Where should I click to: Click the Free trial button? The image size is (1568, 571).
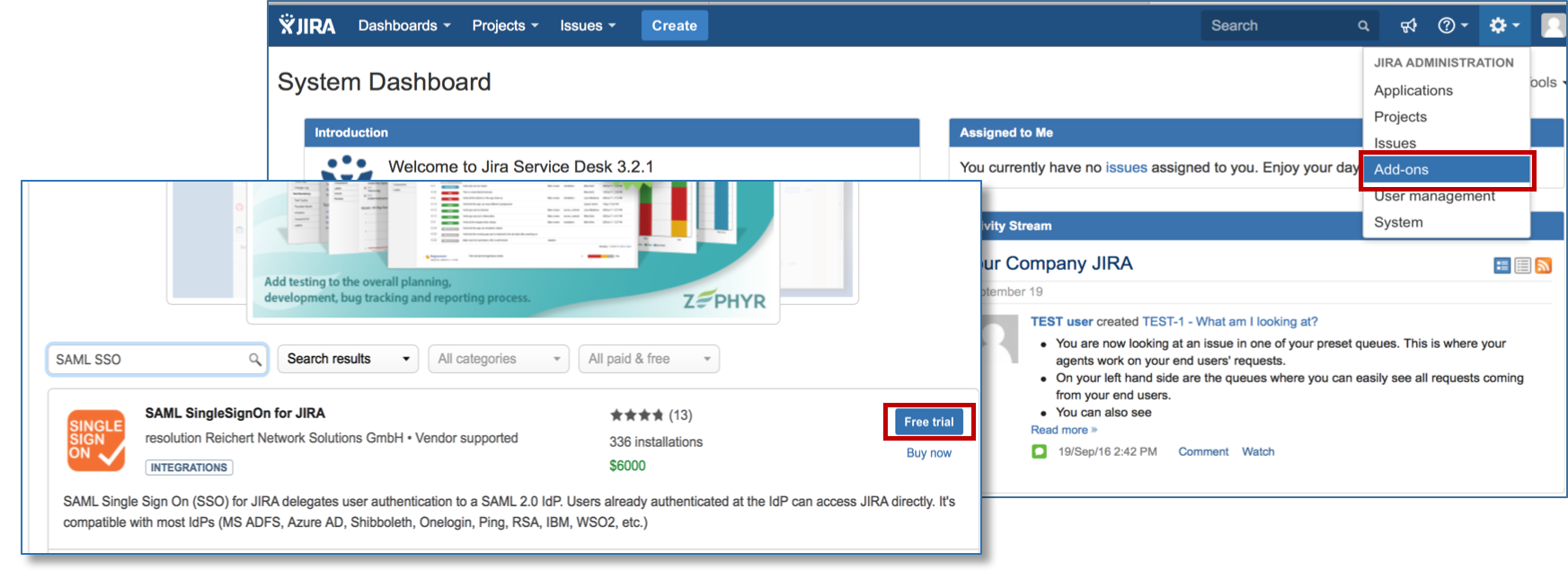click(x=929, y=422)
